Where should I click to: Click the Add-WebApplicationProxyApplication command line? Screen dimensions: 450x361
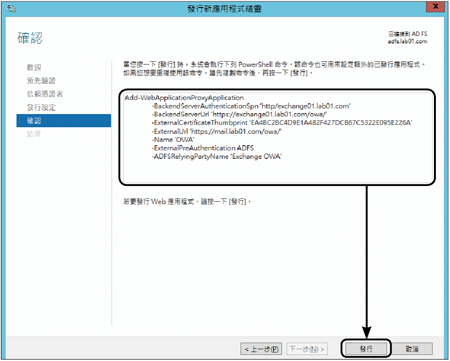[184, 98]
